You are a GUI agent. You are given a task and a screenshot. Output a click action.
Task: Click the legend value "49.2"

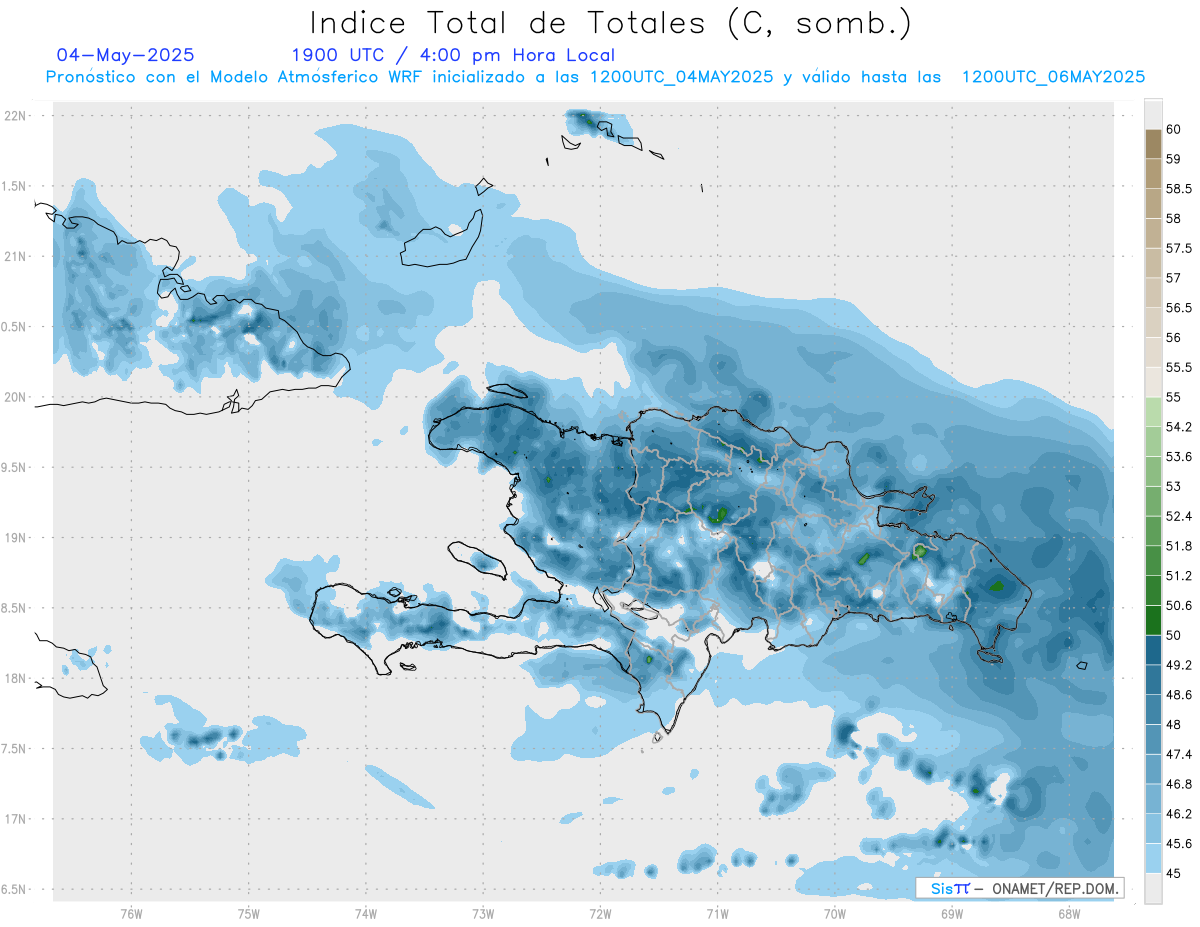coord(1179,665)
